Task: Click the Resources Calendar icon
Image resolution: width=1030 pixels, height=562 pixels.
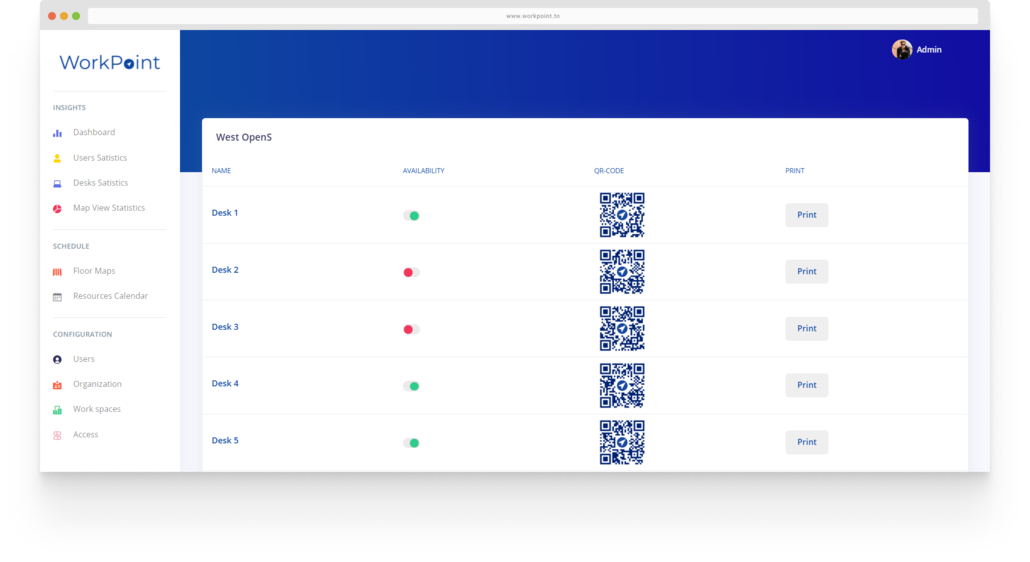Action: click(x=57, y=297)
